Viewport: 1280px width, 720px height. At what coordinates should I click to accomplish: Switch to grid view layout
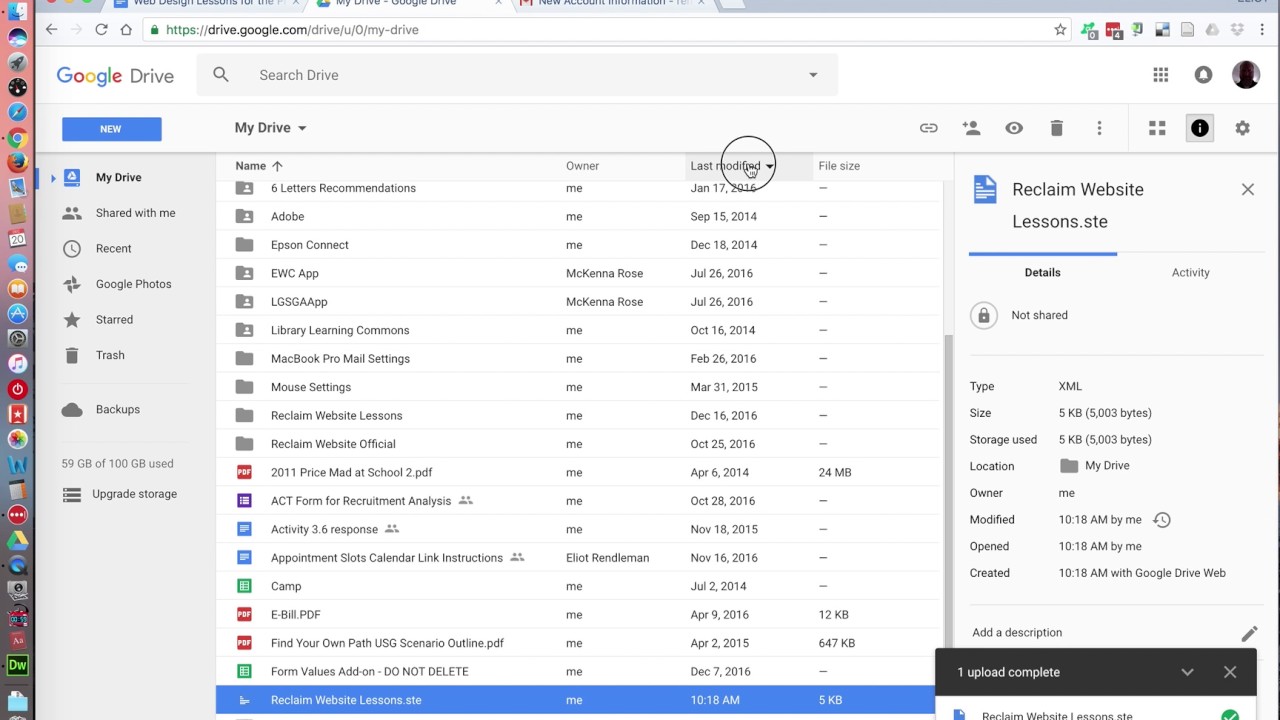pos(1157,128)
